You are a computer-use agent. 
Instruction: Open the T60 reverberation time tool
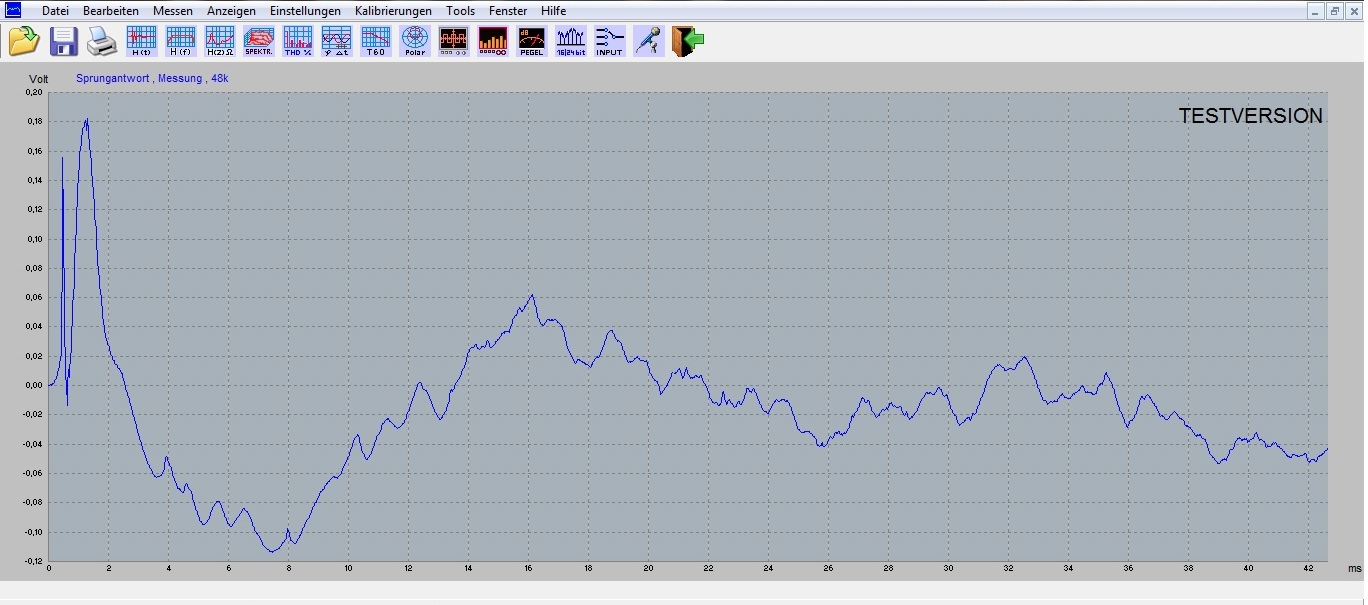click(x=376, y=41)
